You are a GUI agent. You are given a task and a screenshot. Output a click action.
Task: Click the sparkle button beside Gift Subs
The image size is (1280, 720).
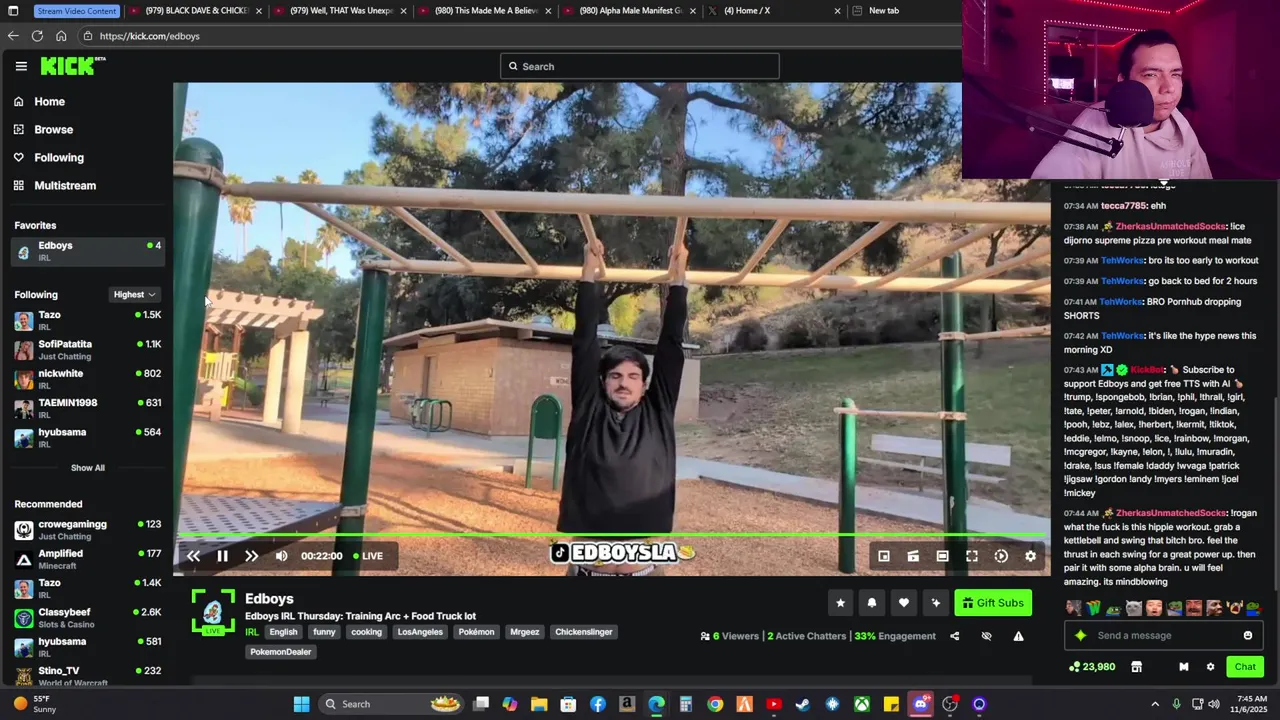(935, 603)
